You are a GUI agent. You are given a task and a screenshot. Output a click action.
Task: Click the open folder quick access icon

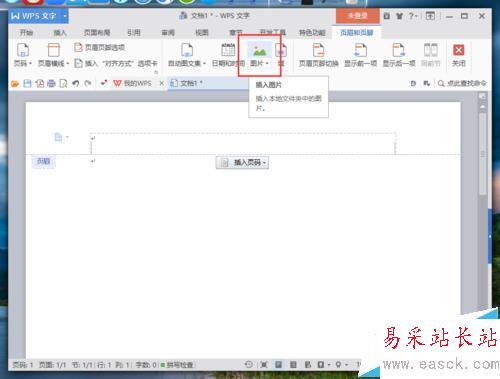tap(15, 83)
